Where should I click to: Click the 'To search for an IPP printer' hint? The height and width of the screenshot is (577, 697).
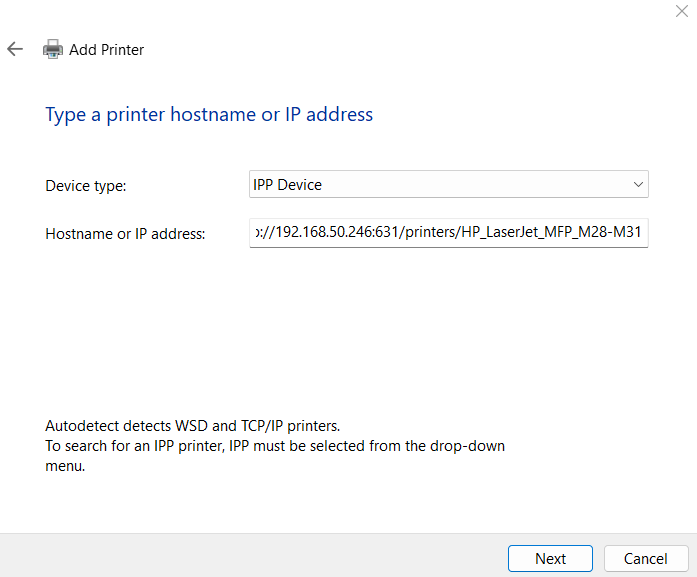275,446
